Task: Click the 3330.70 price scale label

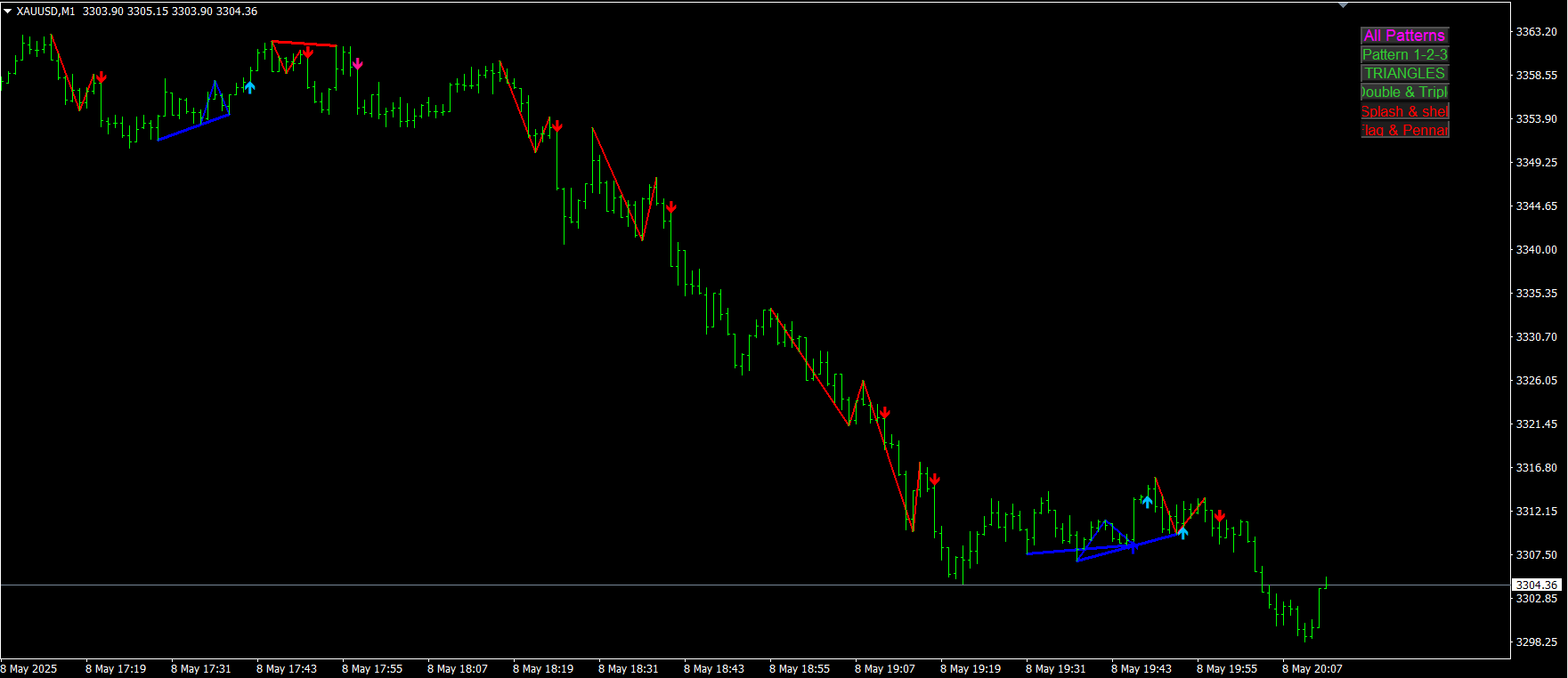Action: (1536, 337)
